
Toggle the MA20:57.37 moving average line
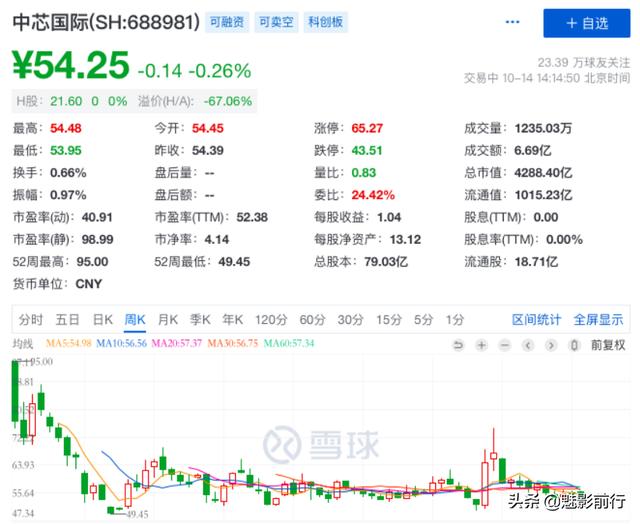(177, 343)
